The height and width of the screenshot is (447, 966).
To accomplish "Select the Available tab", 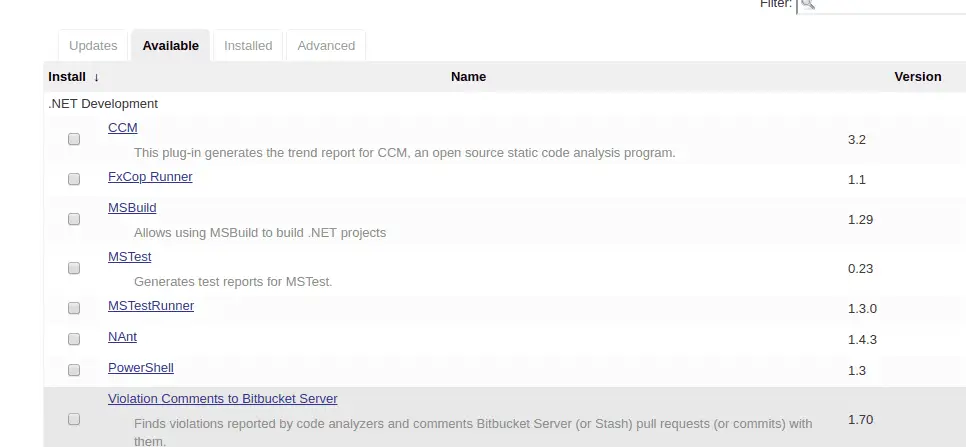I will point(170,46).
